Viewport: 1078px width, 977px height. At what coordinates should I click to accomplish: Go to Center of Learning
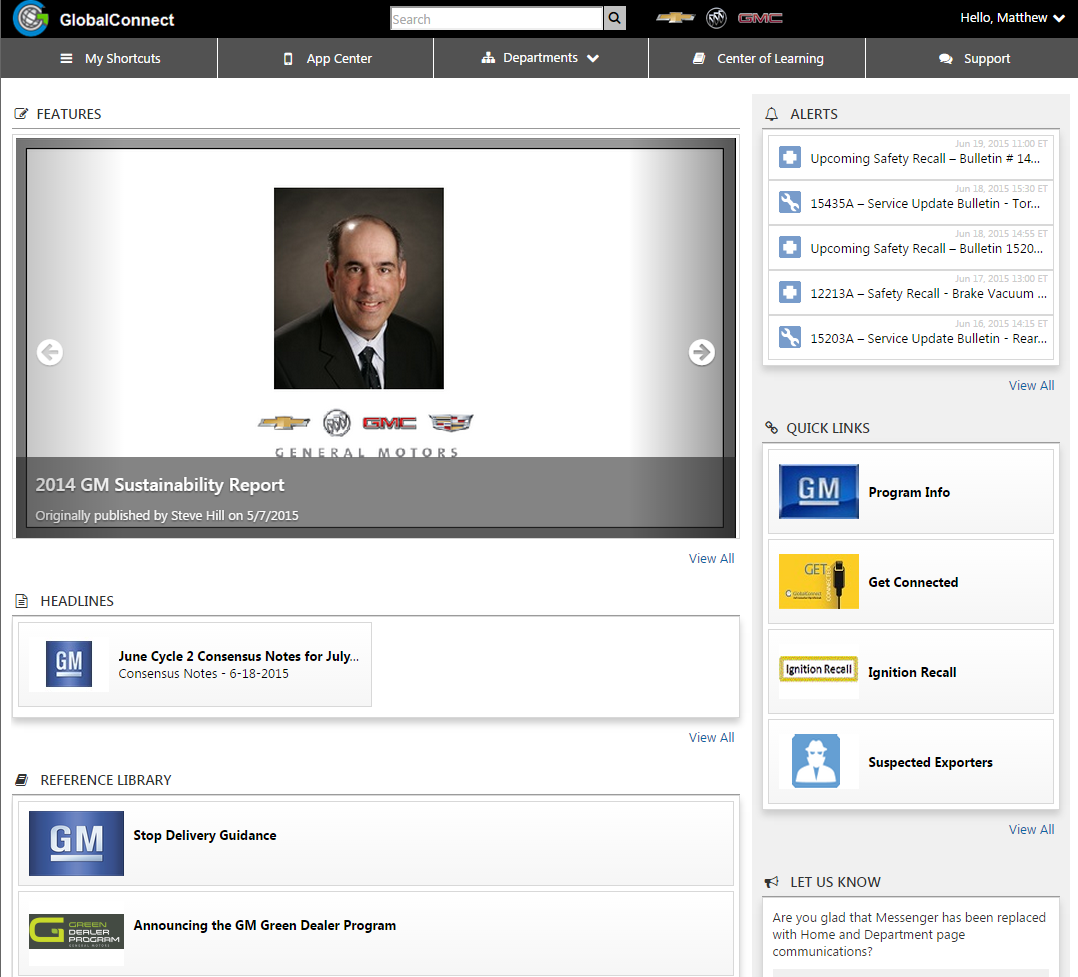pos(757,58)
